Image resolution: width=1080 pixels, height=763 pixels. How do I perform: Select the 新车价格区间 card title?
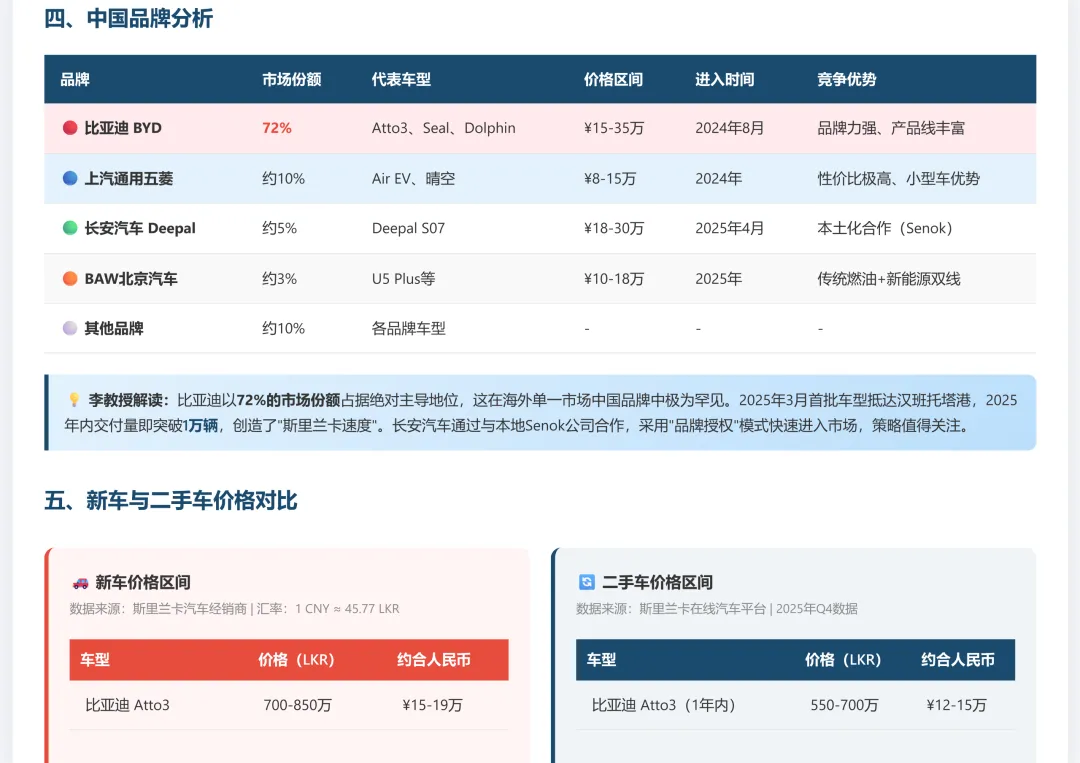point(143,583)
